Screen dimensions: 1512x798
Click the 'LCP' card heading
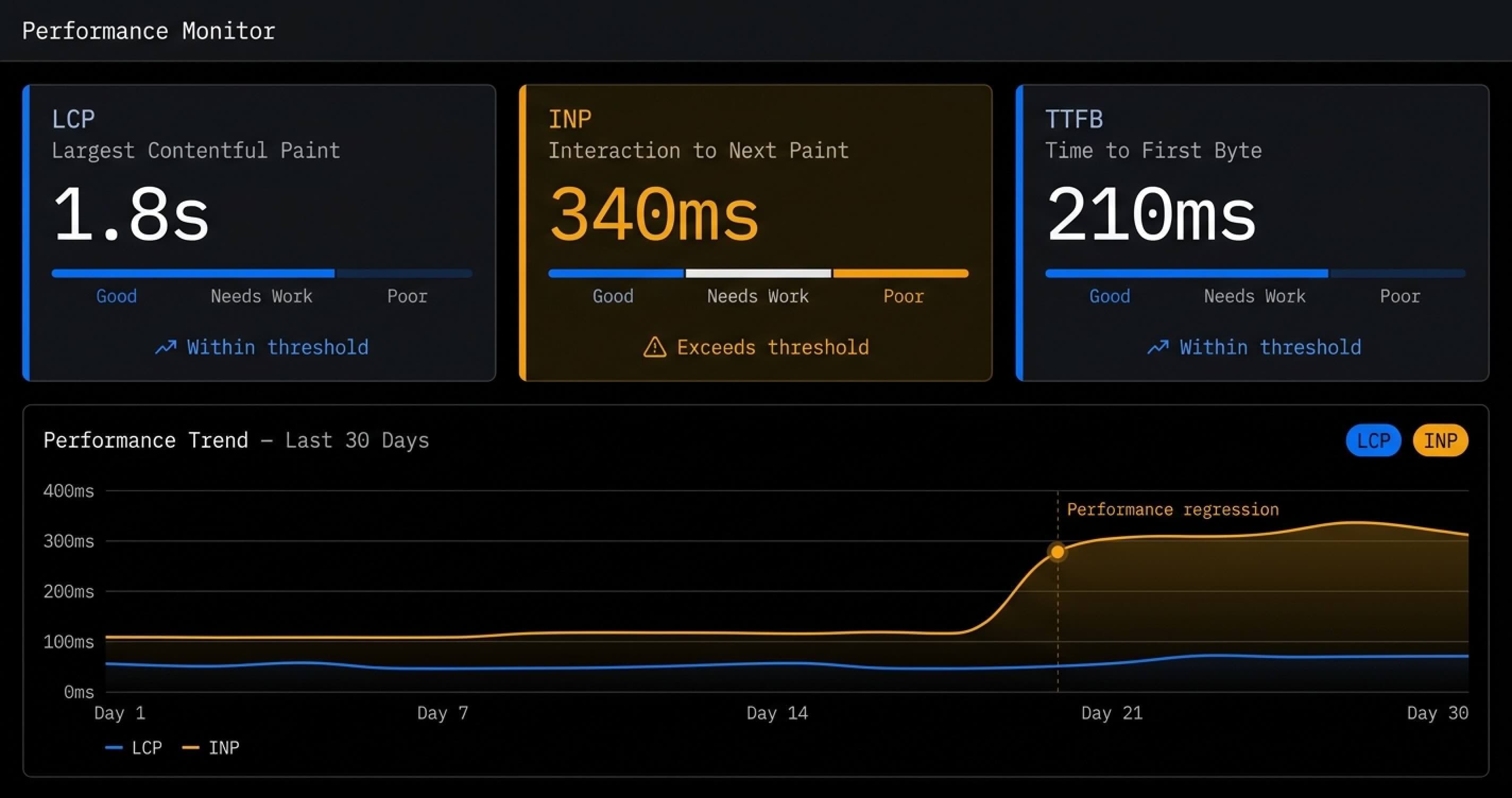click(x=73, y=119)
